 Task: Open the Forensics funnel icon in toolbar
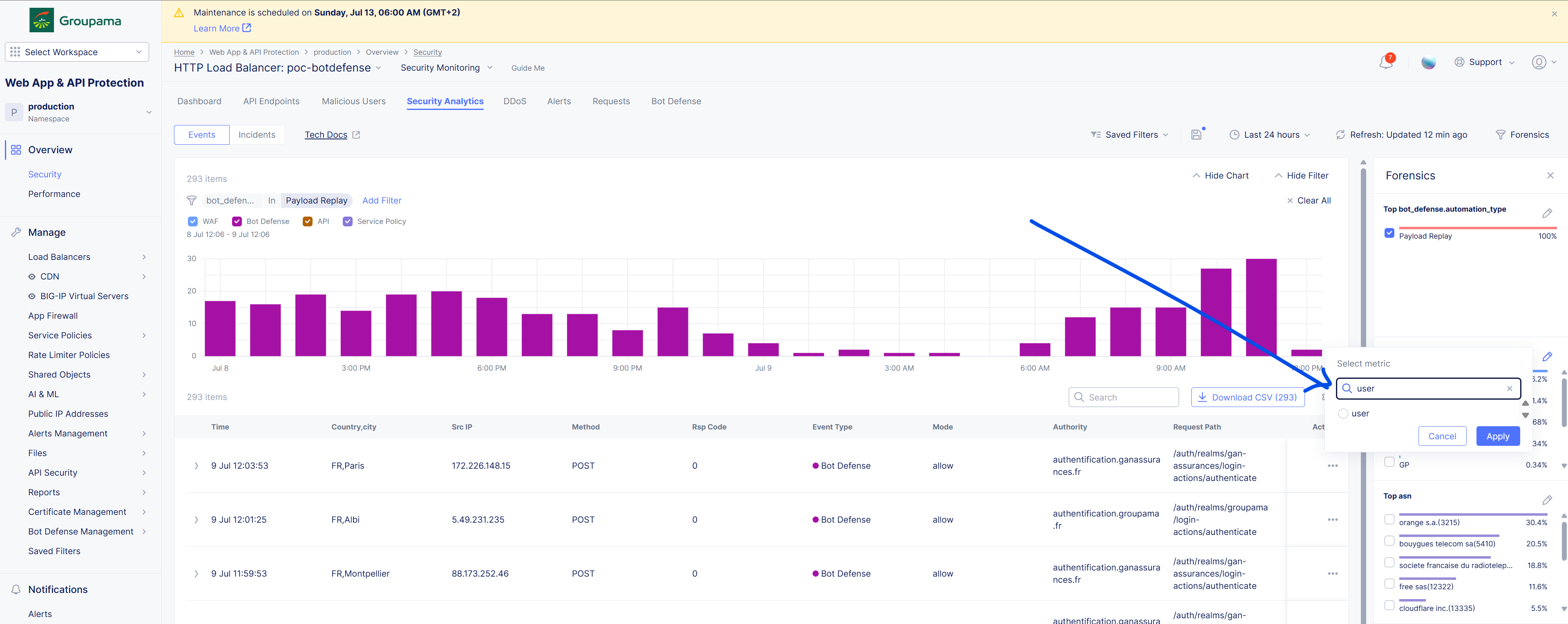coord(1501,134)
